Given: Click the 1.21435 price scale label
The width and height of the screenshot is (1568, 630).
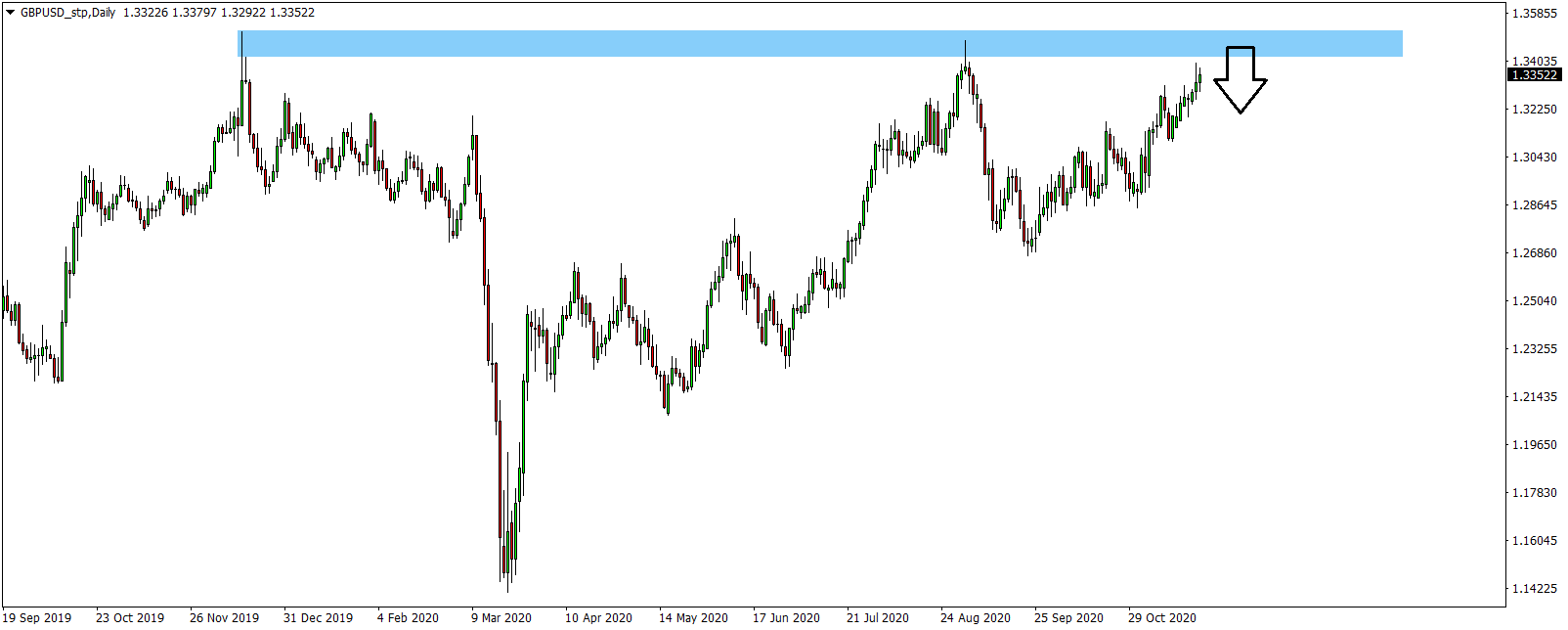Looking at the screenshot, I should click(1535, 397).
